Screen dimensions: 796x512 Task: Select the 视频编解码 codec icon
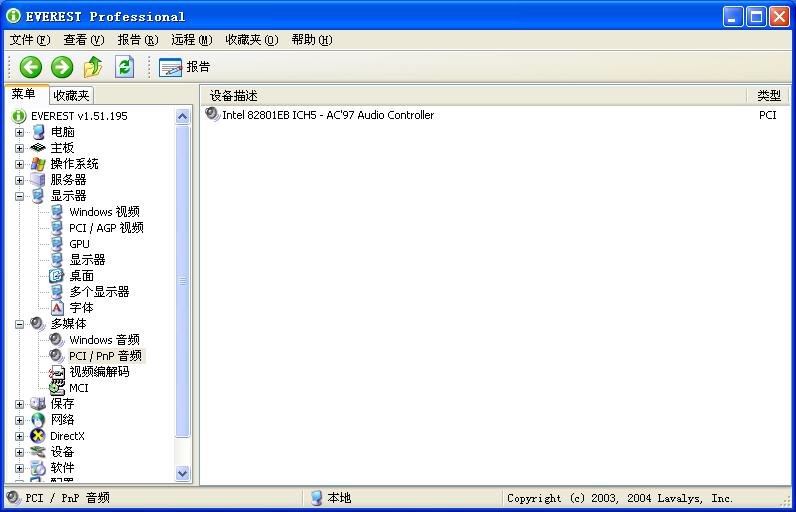point(57,372)
